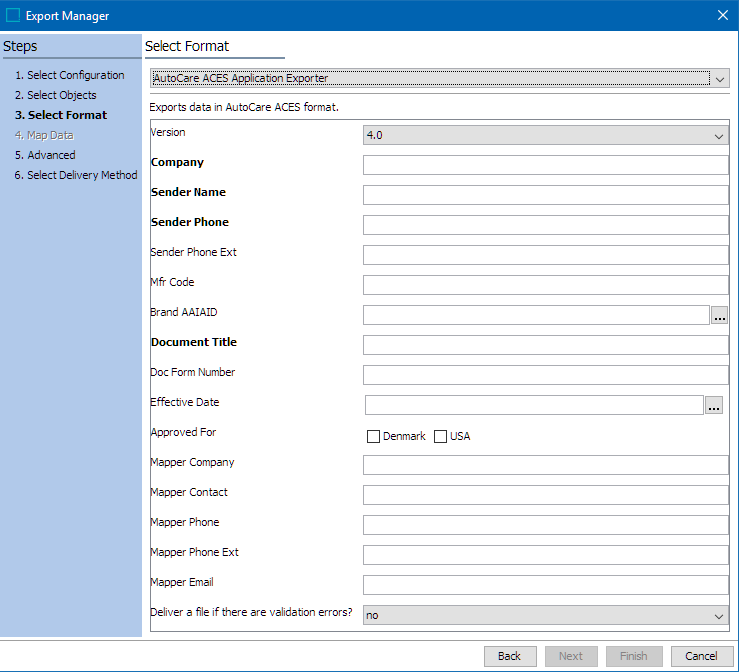
Task: Click the Back button
Action: tap(510, 656)
